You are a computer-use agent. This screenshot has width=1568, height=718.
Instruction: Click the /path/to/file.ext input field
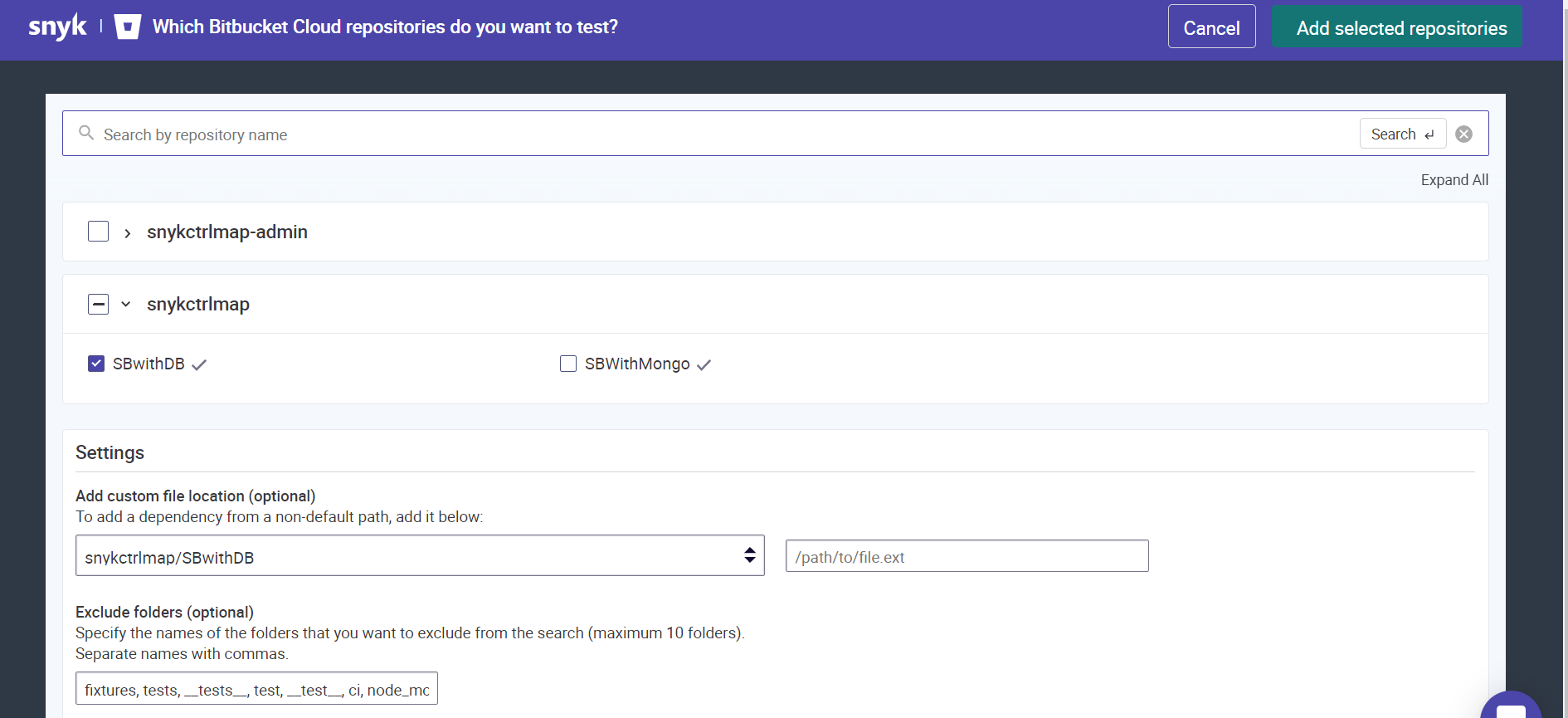967,556
